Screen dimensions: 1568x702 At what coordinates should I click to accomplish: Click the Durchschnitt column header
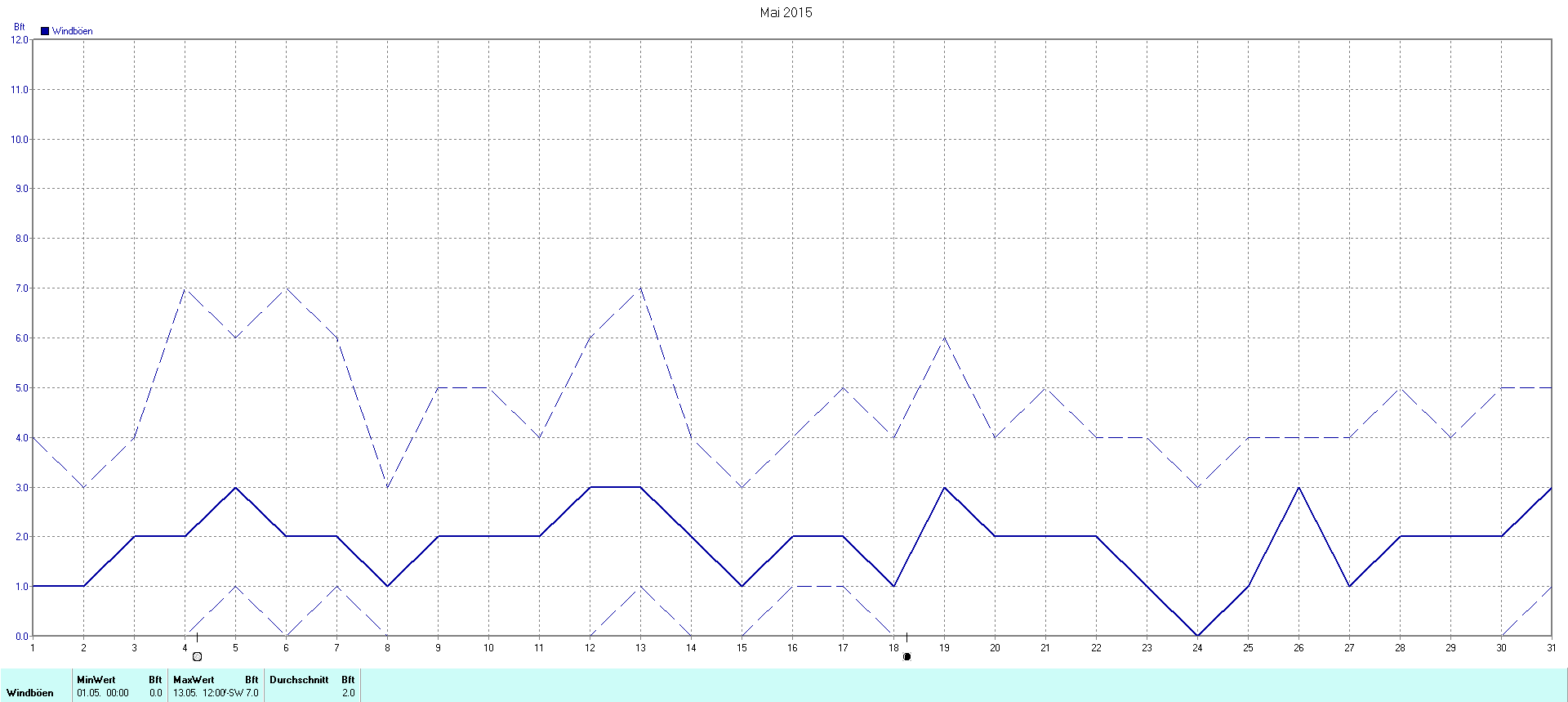coord(299,679)
